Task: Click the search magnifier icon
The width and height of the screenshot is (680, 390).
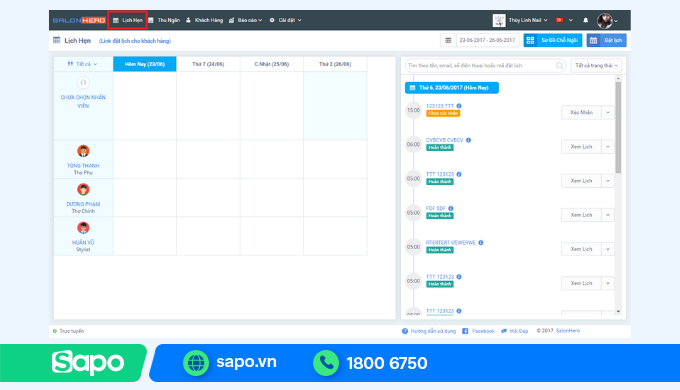Action: pos(559,66)
